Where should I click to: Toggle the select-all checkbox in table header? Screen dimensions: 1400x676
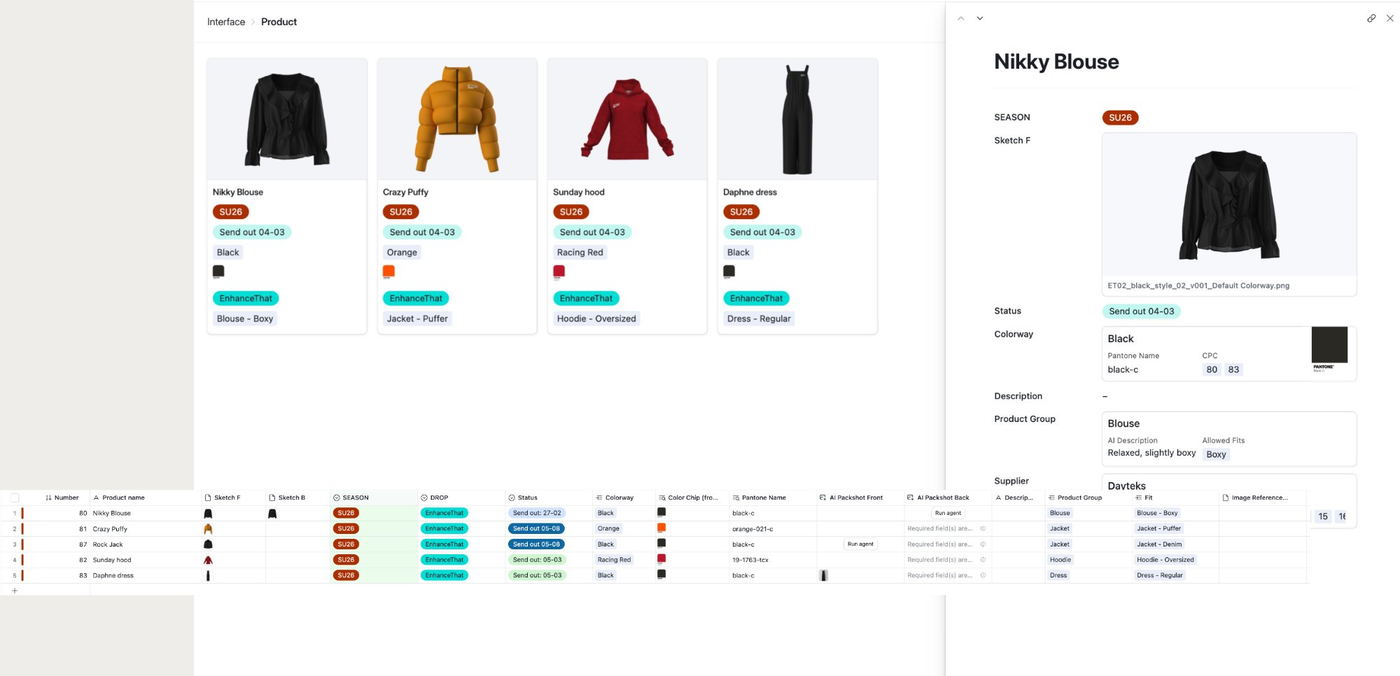coord(14,497)
